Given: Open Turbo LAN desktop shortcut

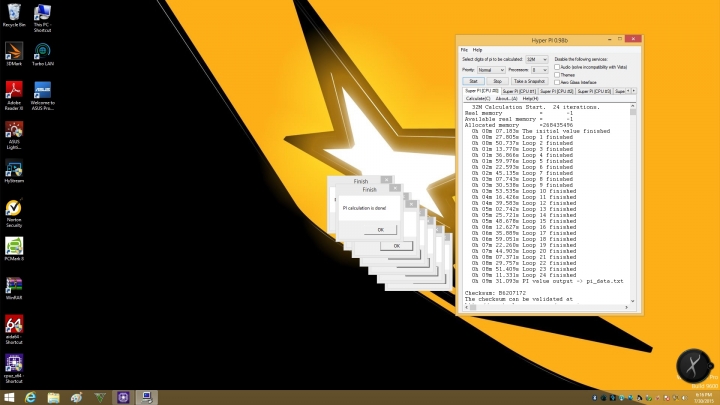Looking at the screenshot, I should pyautogui.click(x=42, y=54).
